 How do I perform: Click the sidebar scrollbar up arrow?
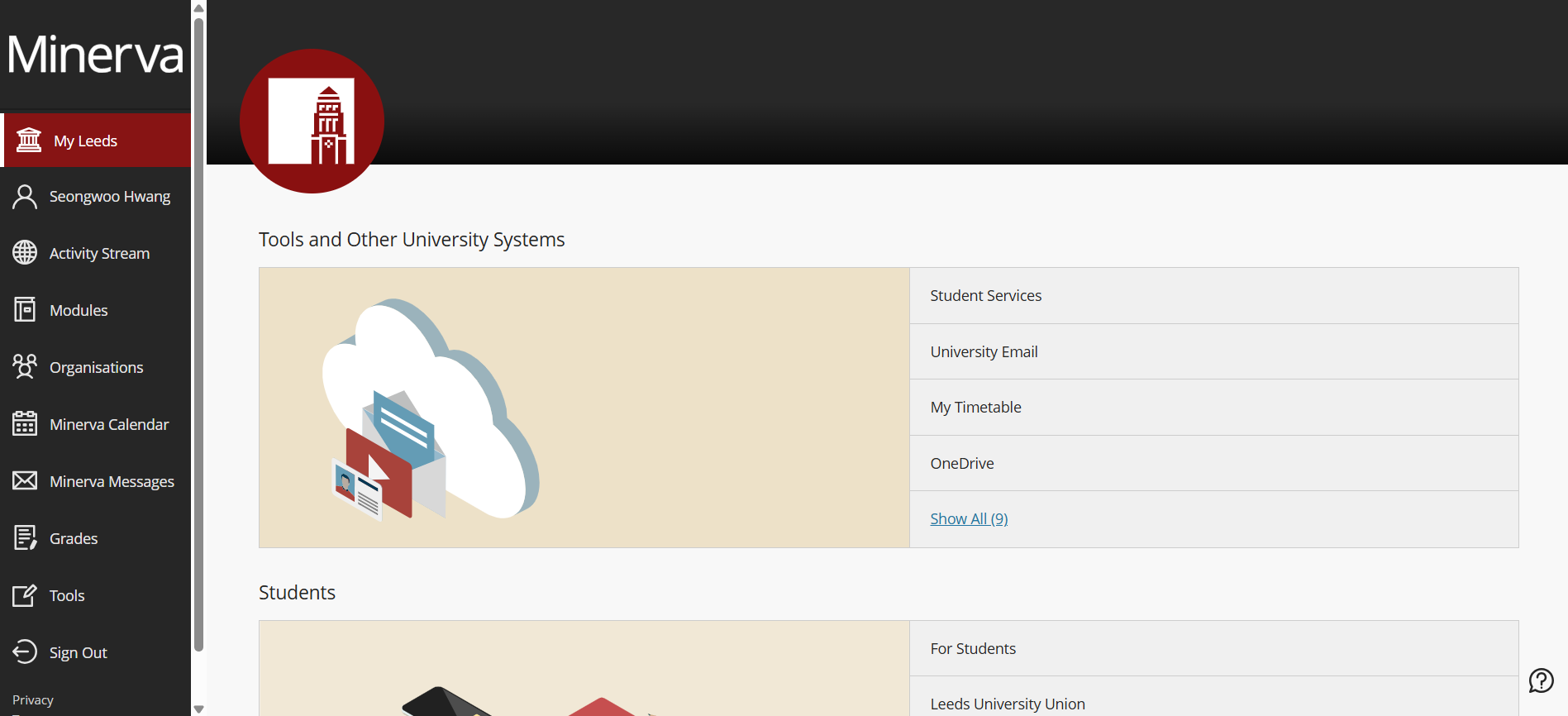(198, 7)
